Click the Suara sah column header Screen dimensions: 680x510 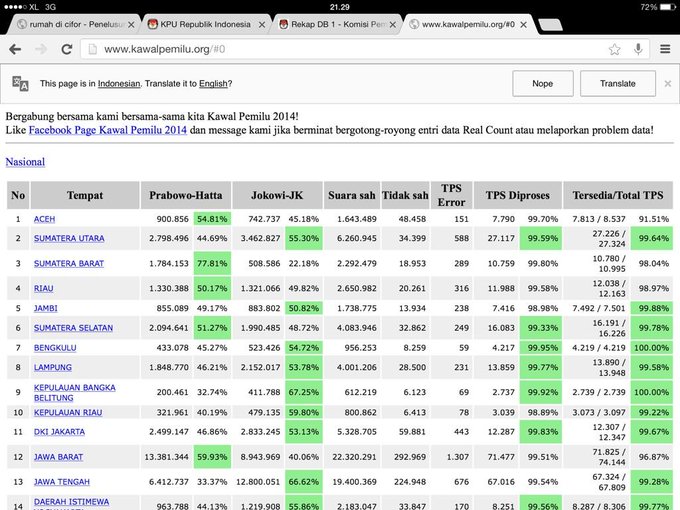tap(352, 195)
